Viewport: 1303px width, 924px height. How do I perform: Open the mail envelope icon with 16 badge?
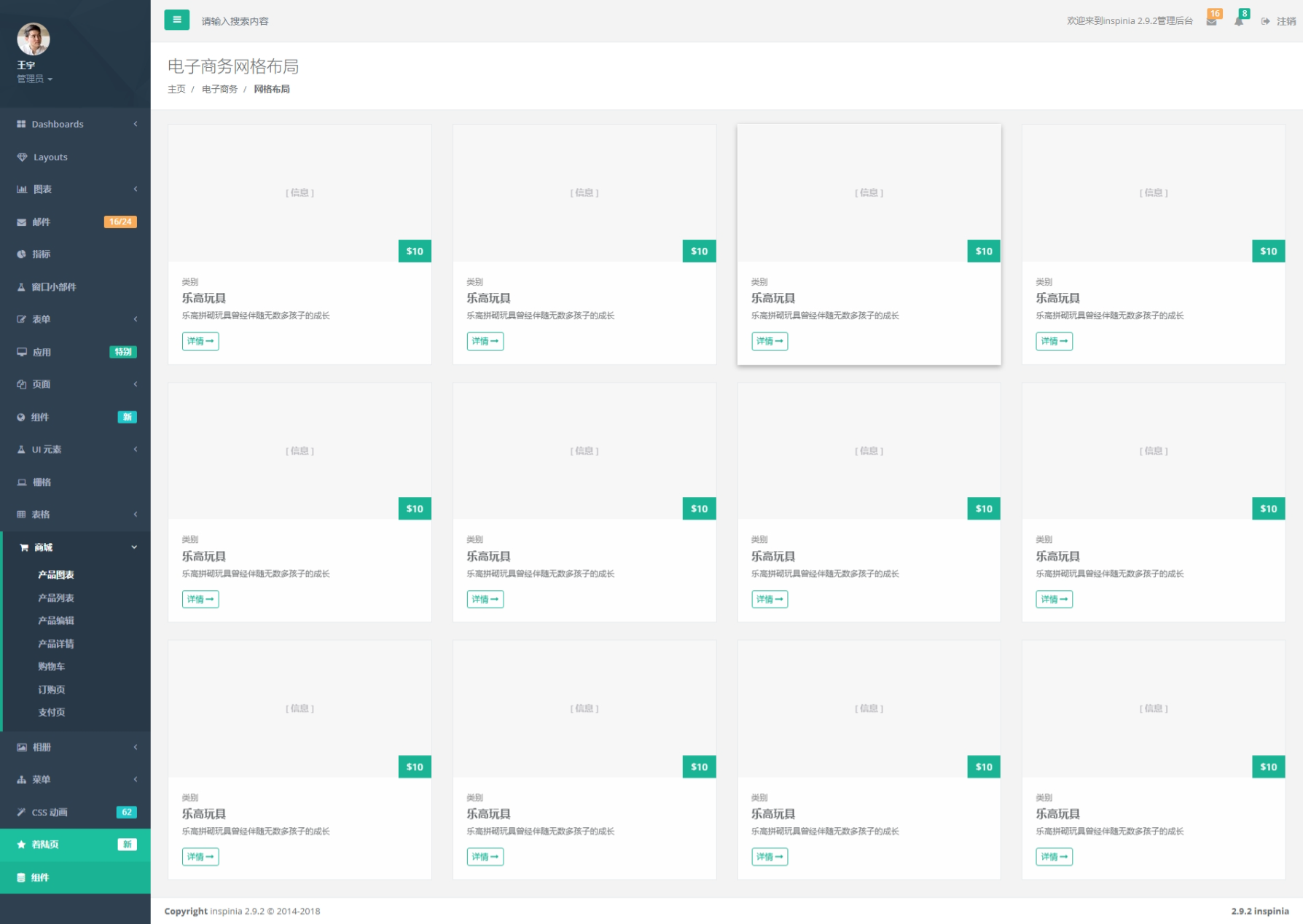coord(1211,21)
